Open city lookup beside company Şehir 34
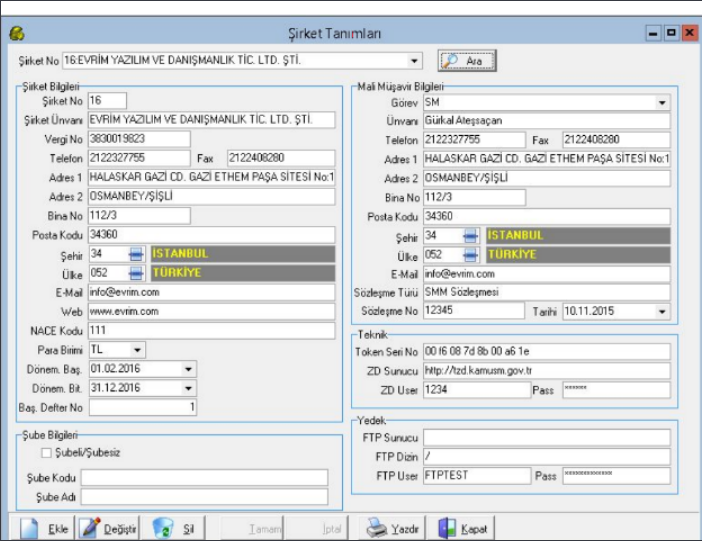This screenshot has width=702, height=541. click(137, 254)
